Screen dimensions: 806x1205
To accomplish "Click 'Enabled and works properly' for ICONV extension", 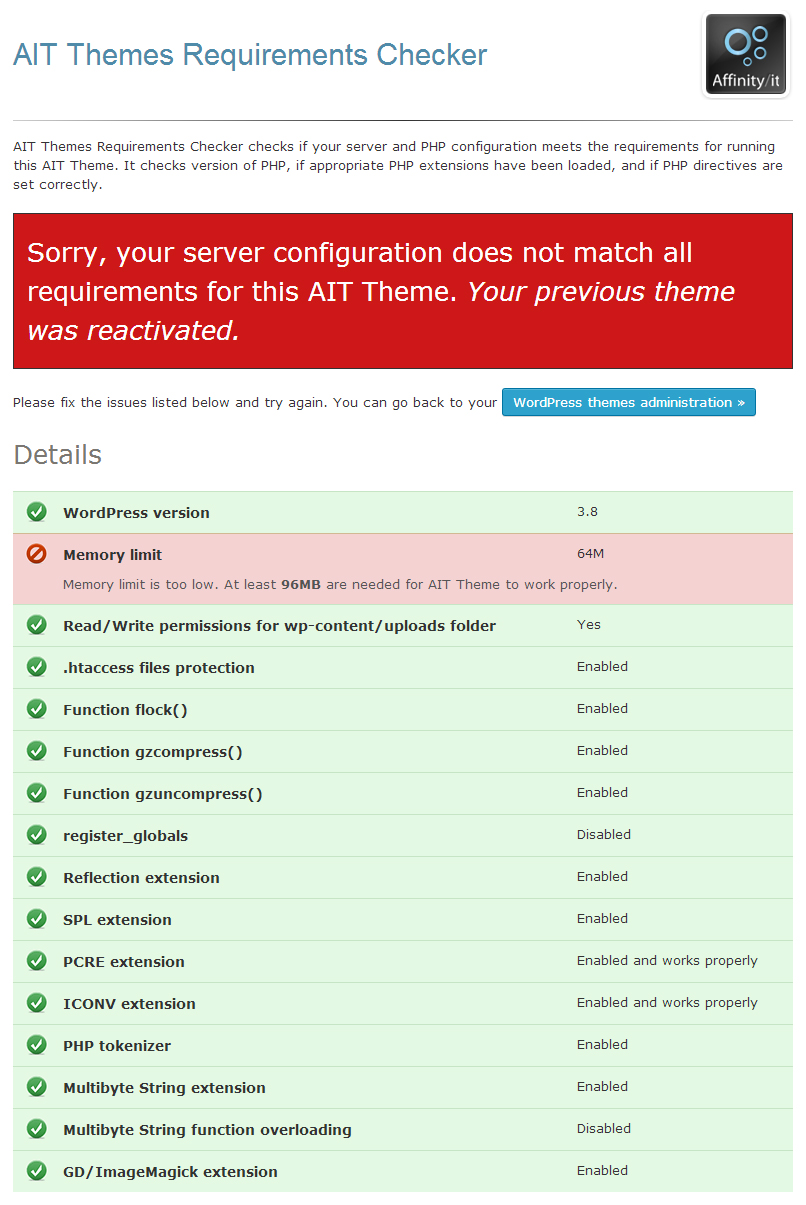I will (667, 1003).
